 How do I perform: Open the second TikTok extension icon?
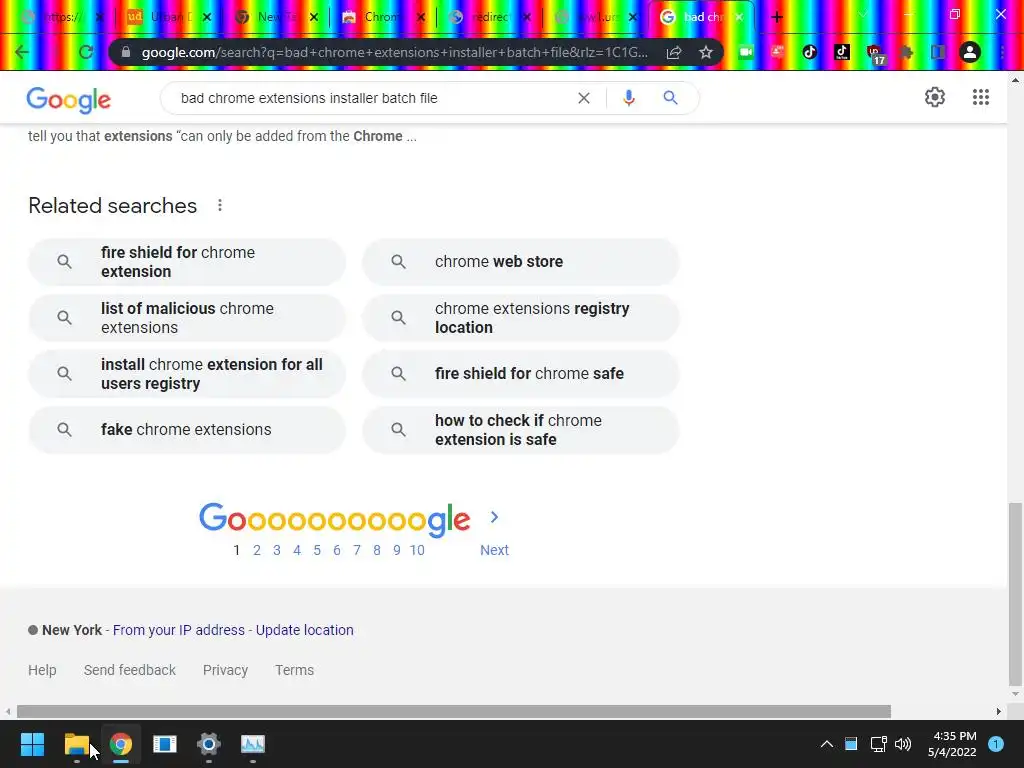pos(842,52)
